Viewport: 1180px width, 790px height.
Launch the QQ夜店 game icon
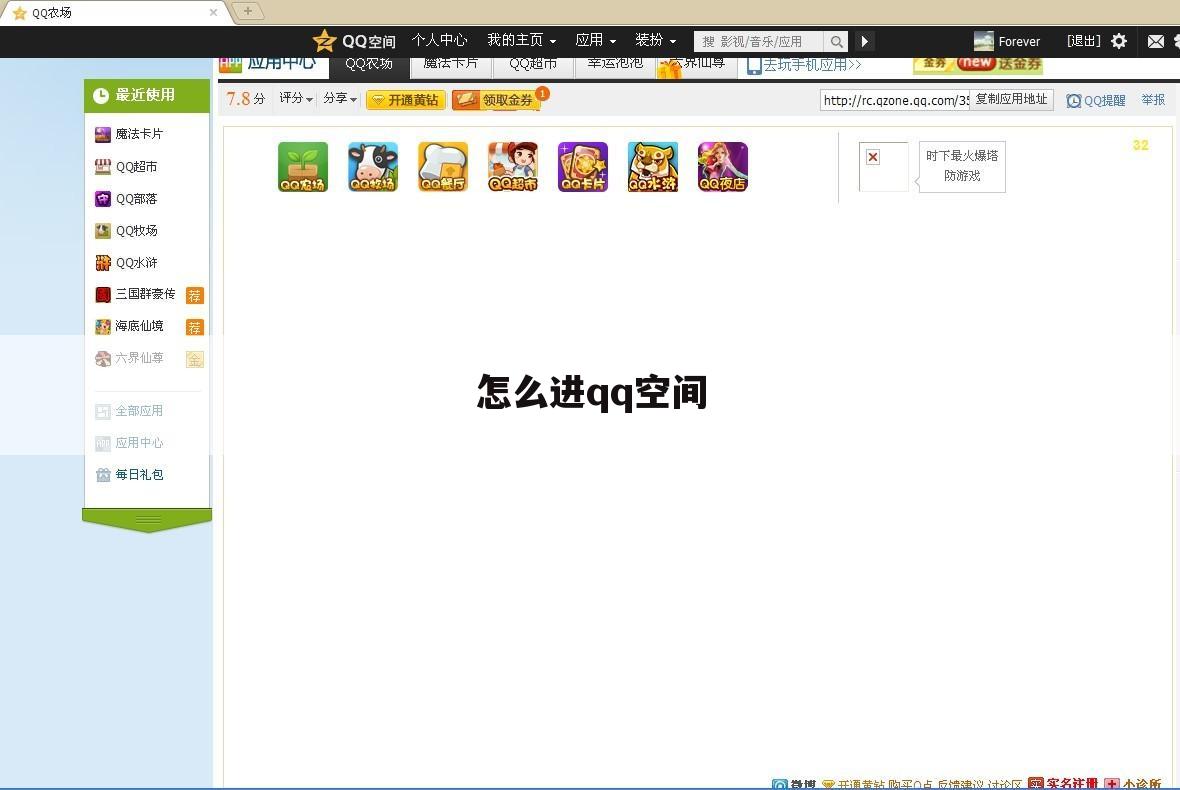point(722,166)
